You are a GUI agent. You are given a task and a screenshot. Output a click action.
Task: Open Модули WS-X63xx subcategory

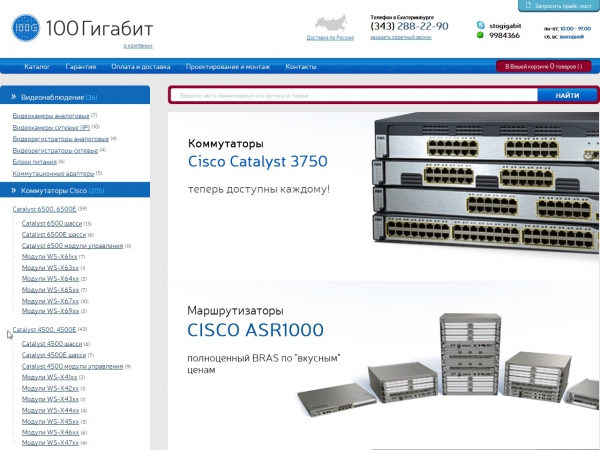pos(50,267)
